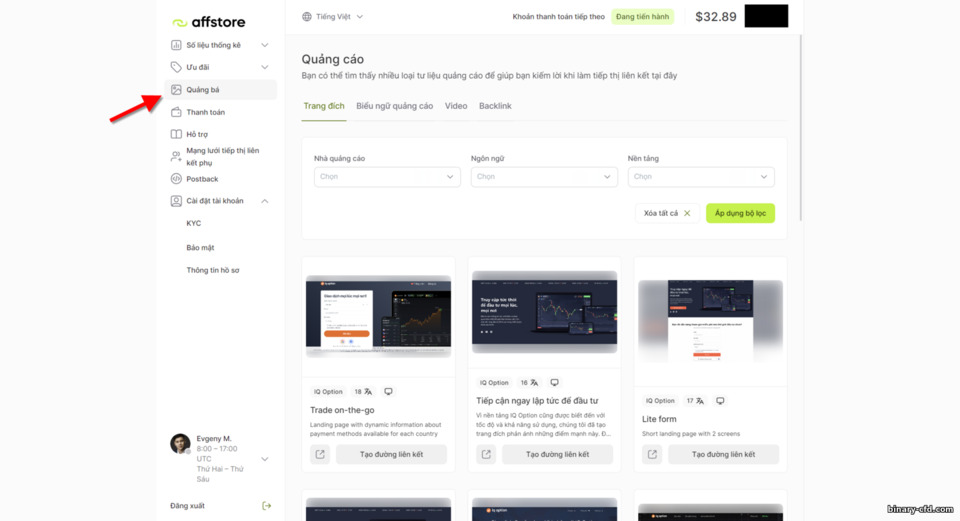Screen dimensions: 960x521
Task: Expand Số liệu thống kê menu chevron
Action: point(264,45)
